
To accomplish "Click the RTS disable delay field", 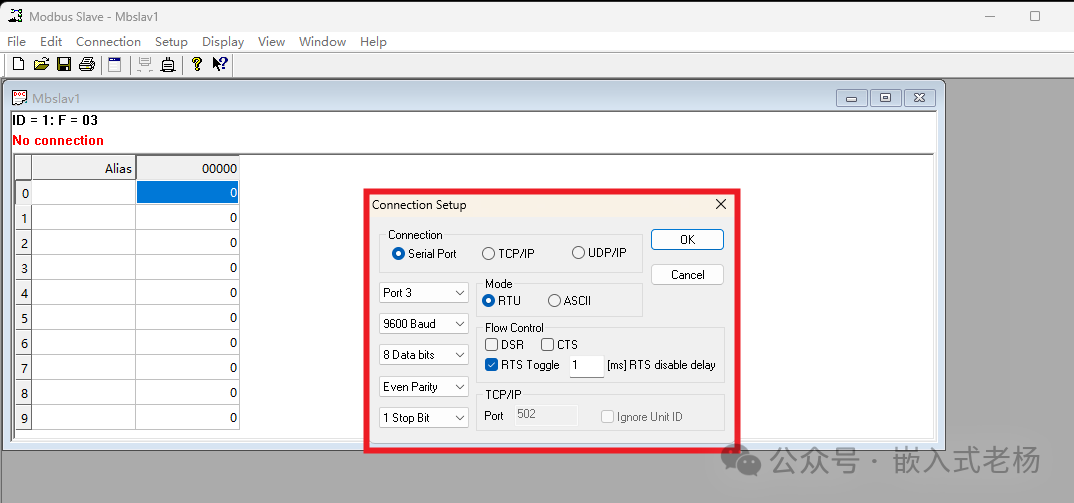I will coord(586,366).
